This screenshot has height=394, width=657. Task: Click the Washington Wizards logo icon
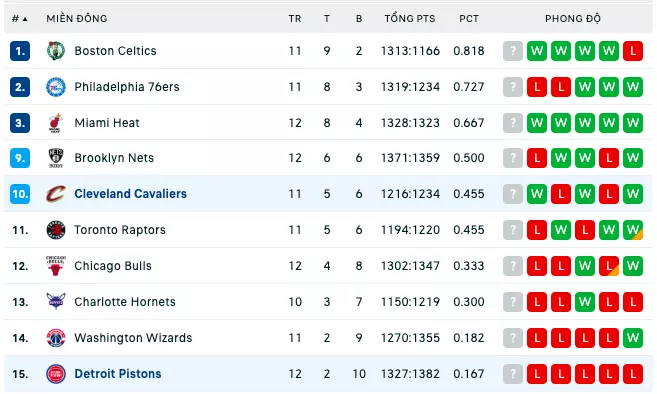56,338
